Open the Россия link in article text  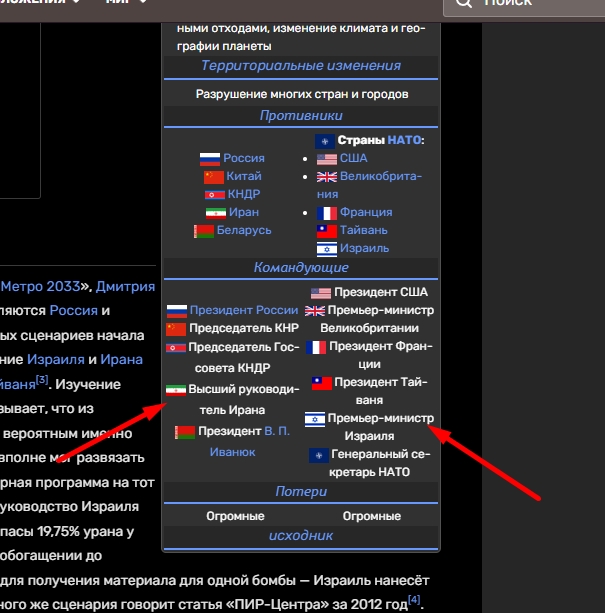pos(73,311)
